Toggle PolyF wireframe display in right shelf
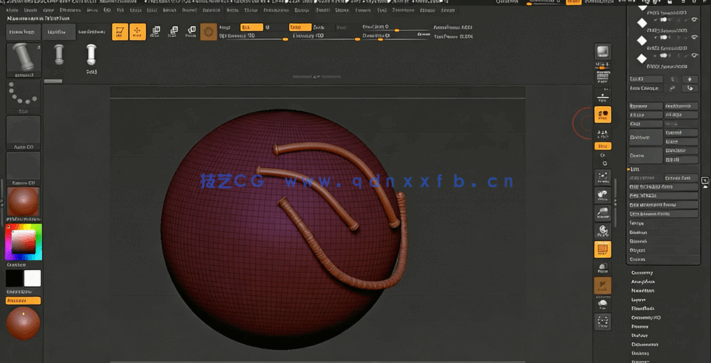Screen dimensions: 711x363 603,249
